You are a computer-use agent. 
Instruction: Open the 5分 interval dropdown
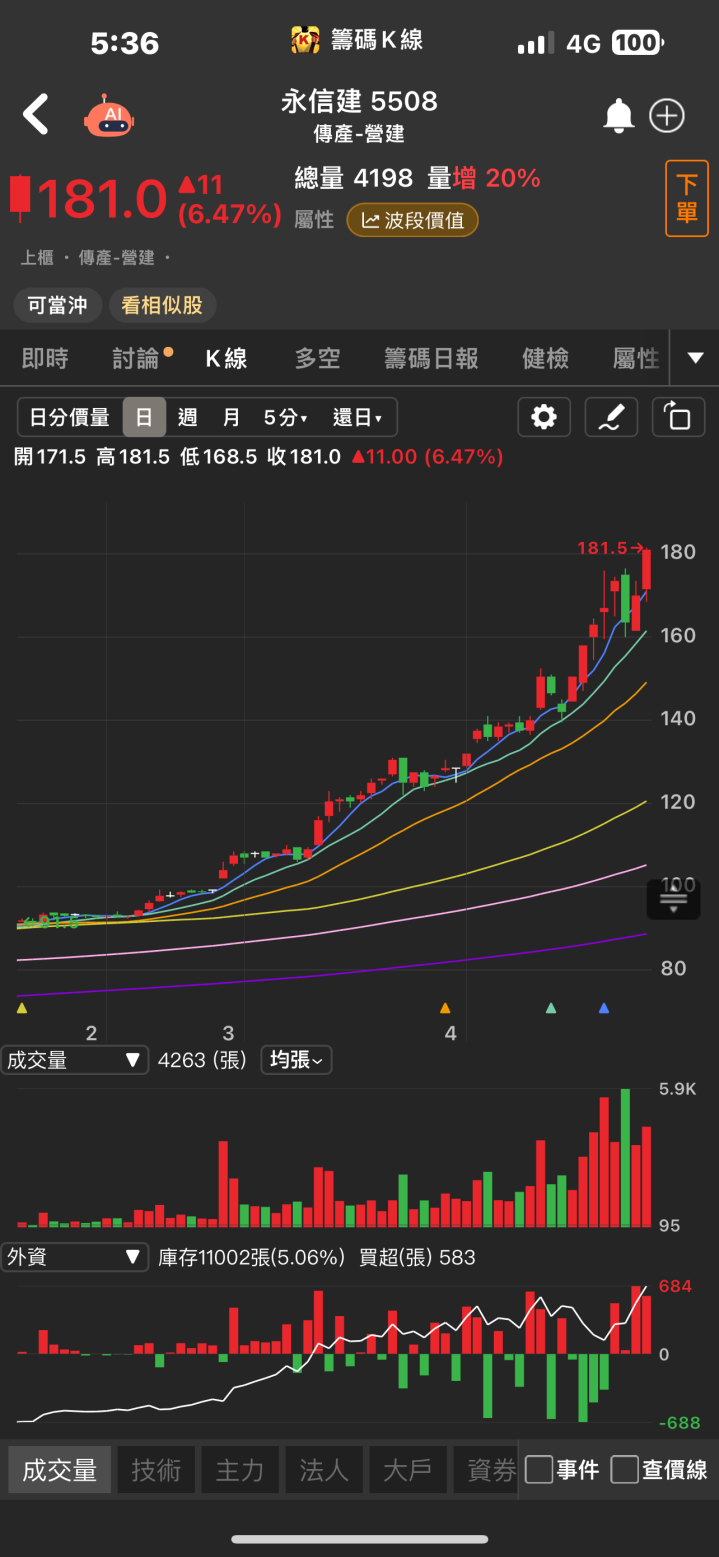click(x=286, y=417)
